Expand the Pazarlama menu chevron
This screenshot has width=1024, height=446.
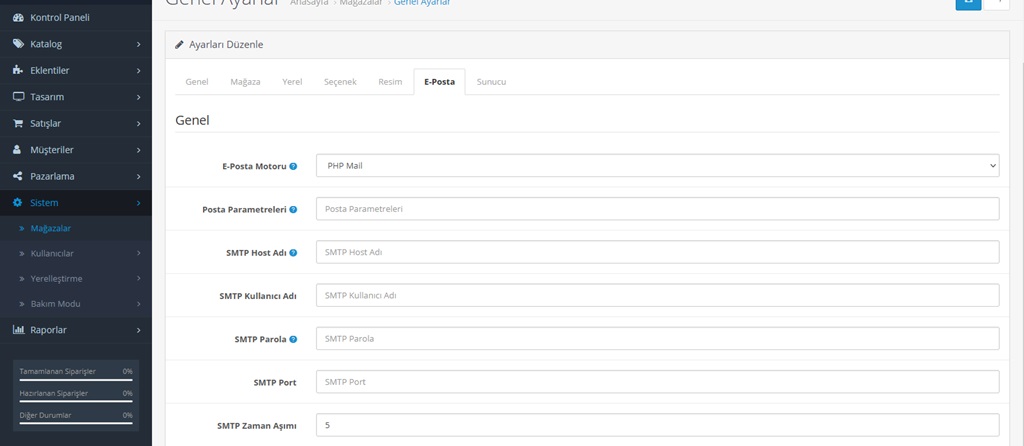tap(138, 176)
